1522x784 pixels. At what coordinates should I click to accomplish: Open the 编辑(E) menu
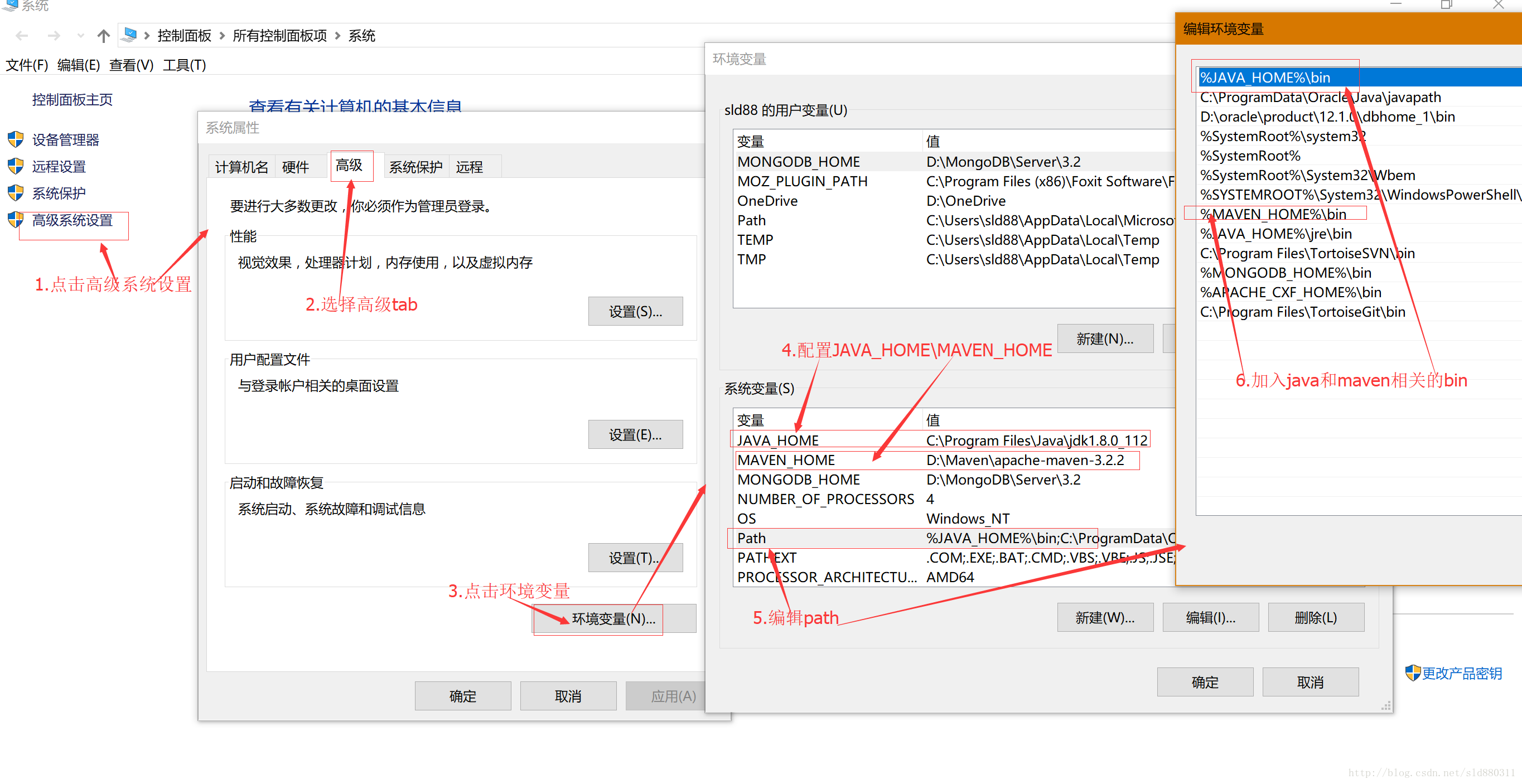pos(79,65)
